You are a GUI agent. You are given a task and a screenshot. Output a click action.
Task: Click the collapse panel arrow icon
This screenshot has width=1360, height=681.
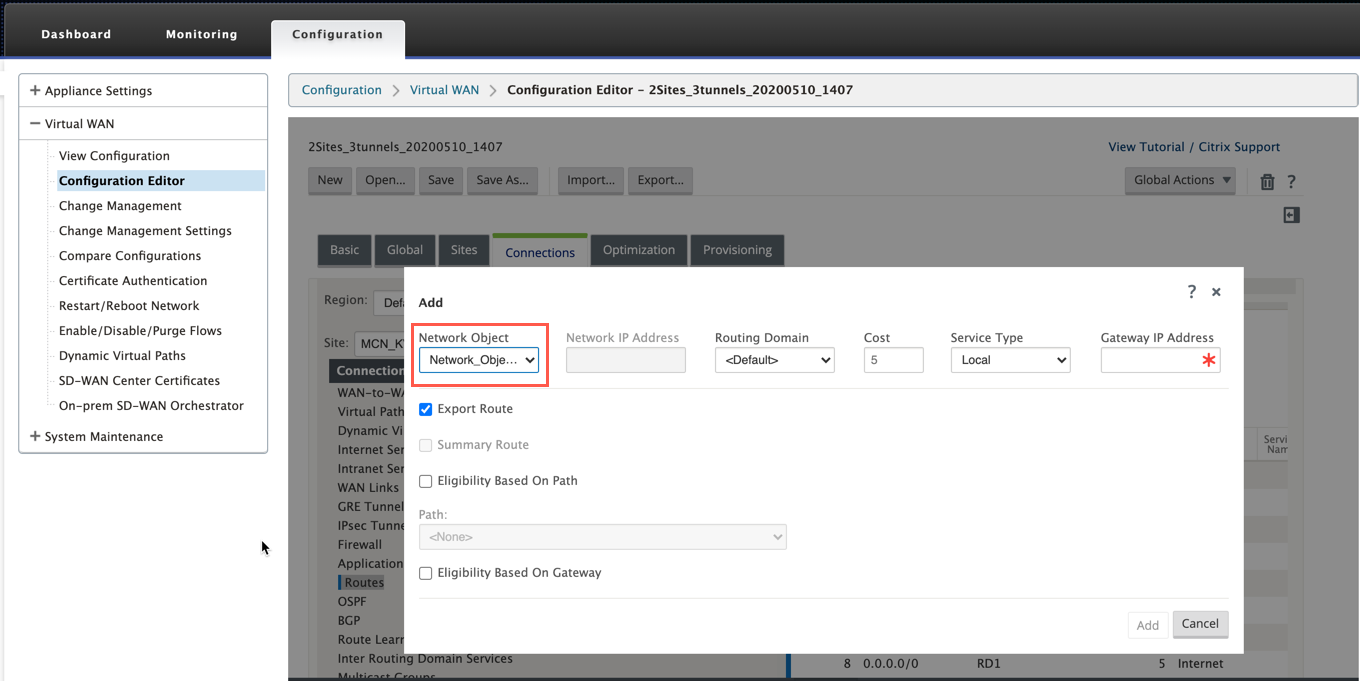(x=1291, y=215)
